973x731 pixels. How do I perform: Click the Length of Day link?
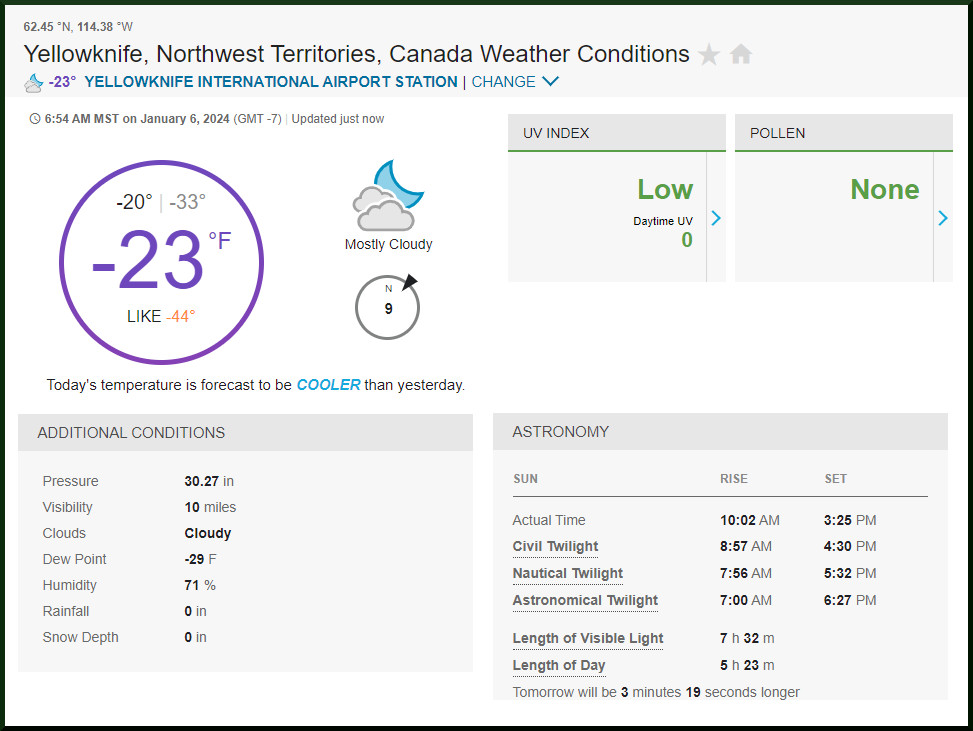(559, 666)
